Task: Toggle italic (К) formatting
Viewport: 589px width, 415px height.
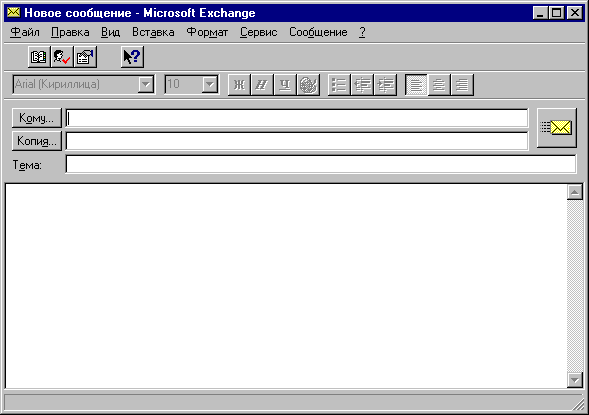Action: (x=262, y=85)
